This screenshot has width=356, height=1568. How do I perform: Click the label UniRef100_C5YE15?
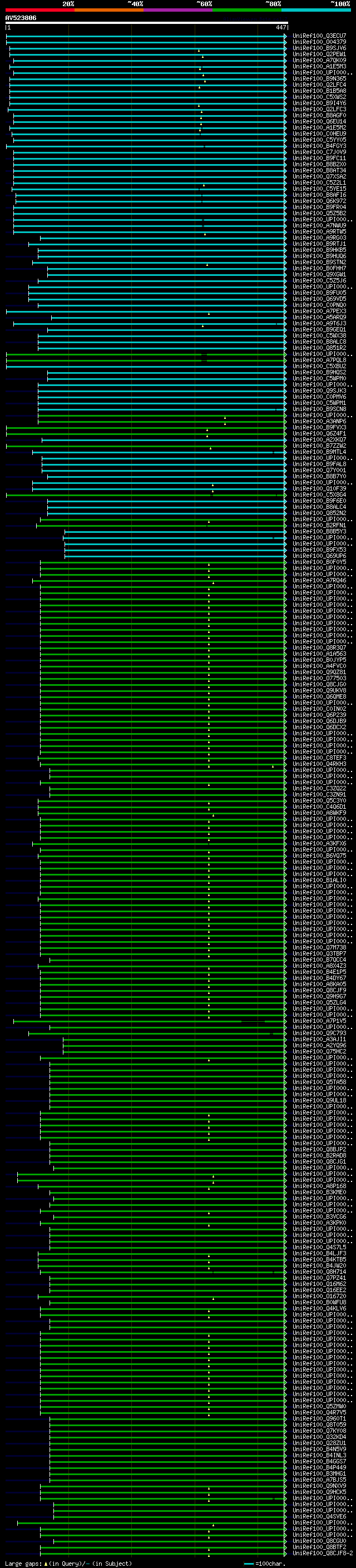coord(319,189)
